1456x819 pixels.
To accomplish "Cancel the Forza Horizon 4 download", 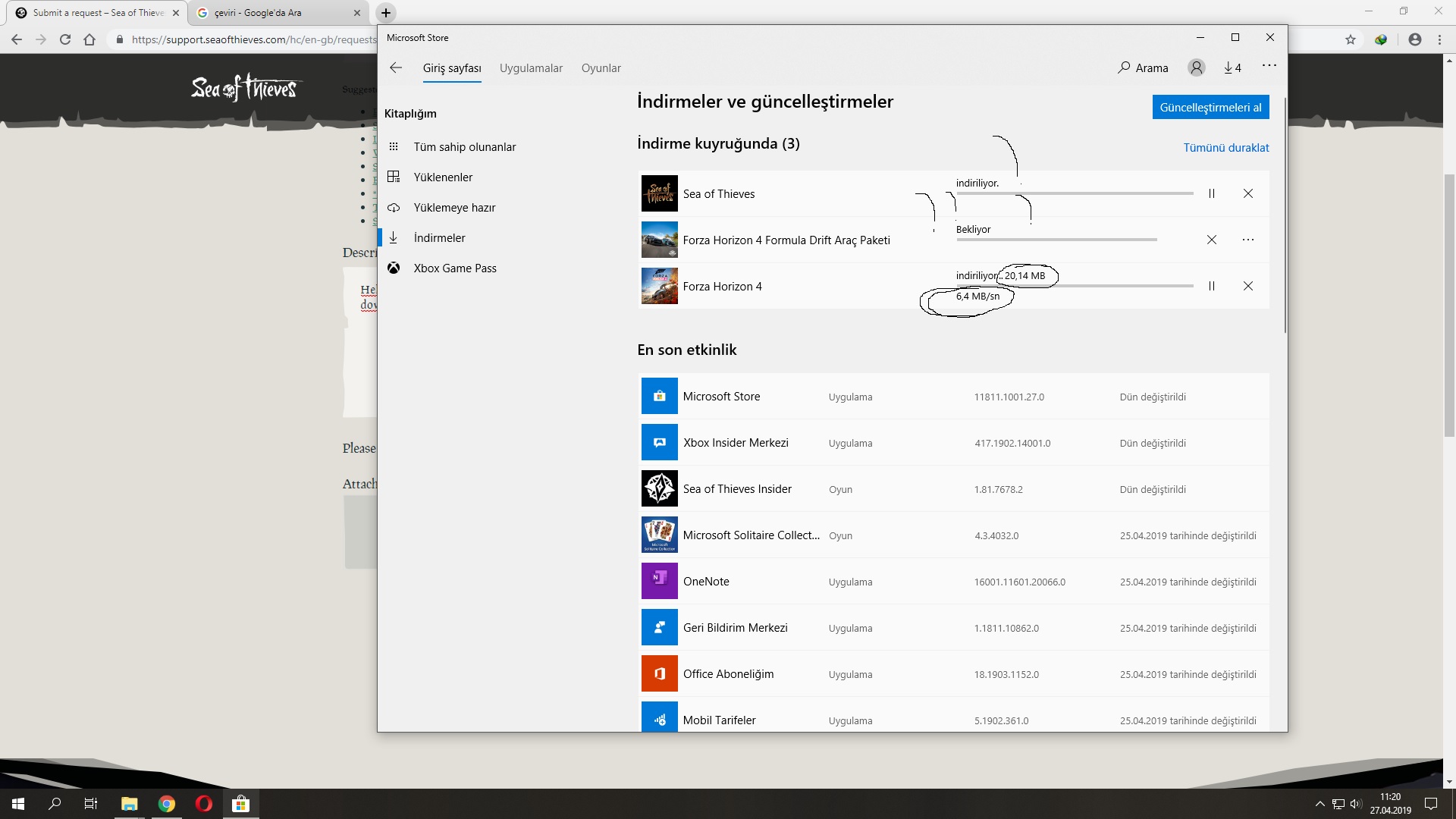I will point(1248,286).
